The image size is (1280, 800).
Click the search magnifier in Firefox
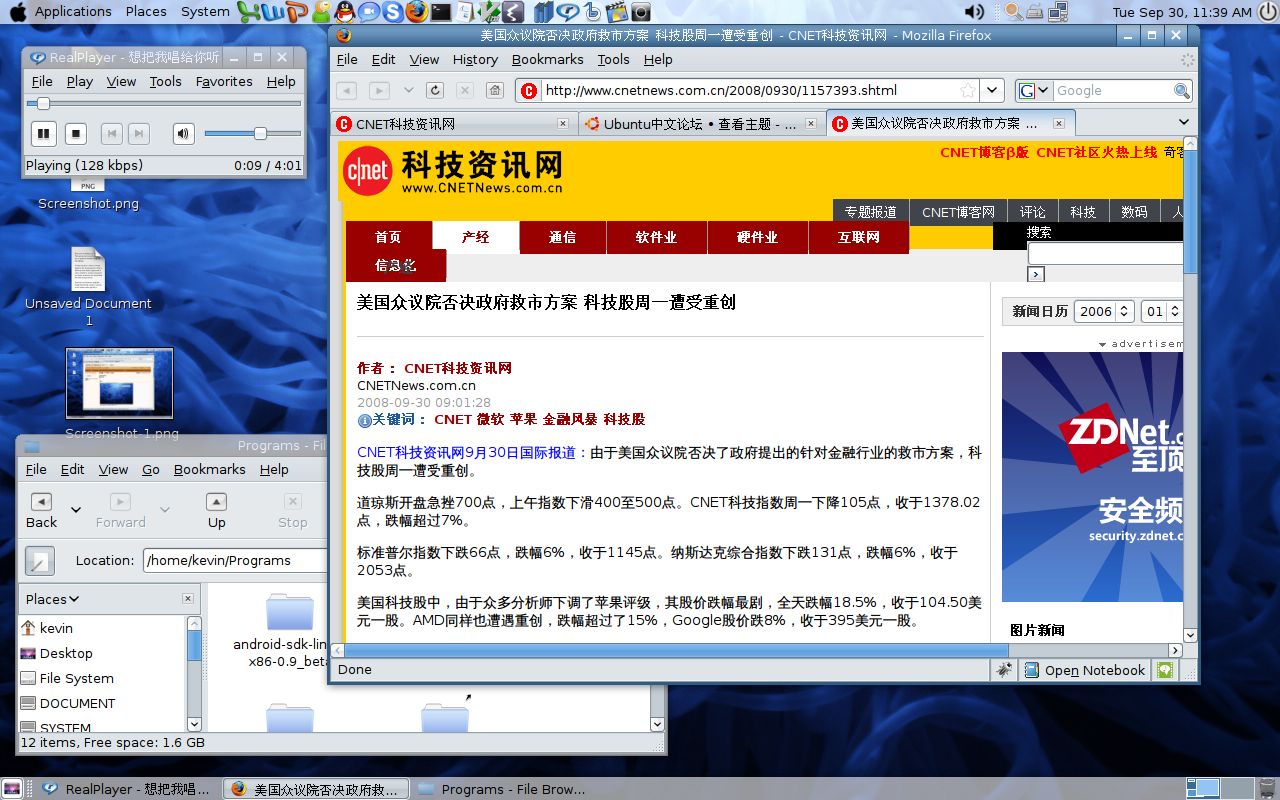pos(1182,91)
